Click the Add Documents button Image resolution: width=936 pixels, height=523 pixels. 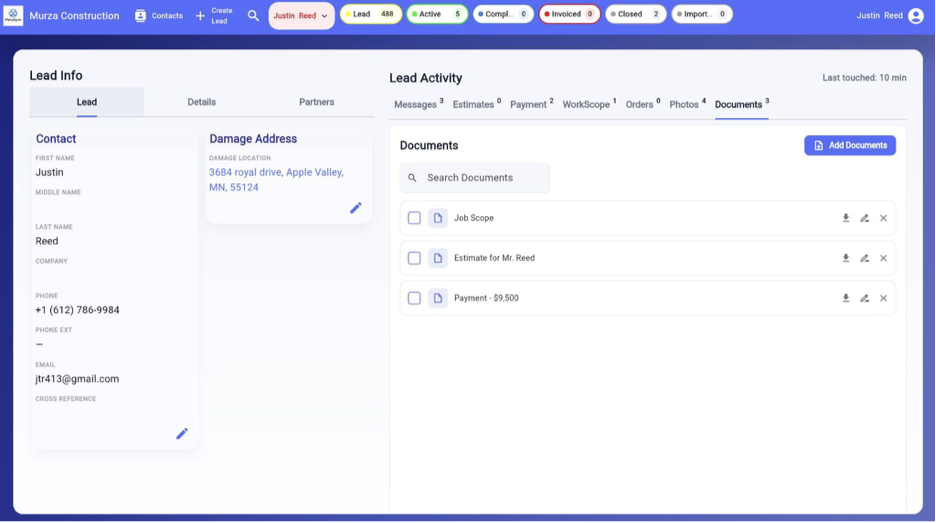(849, 145)
